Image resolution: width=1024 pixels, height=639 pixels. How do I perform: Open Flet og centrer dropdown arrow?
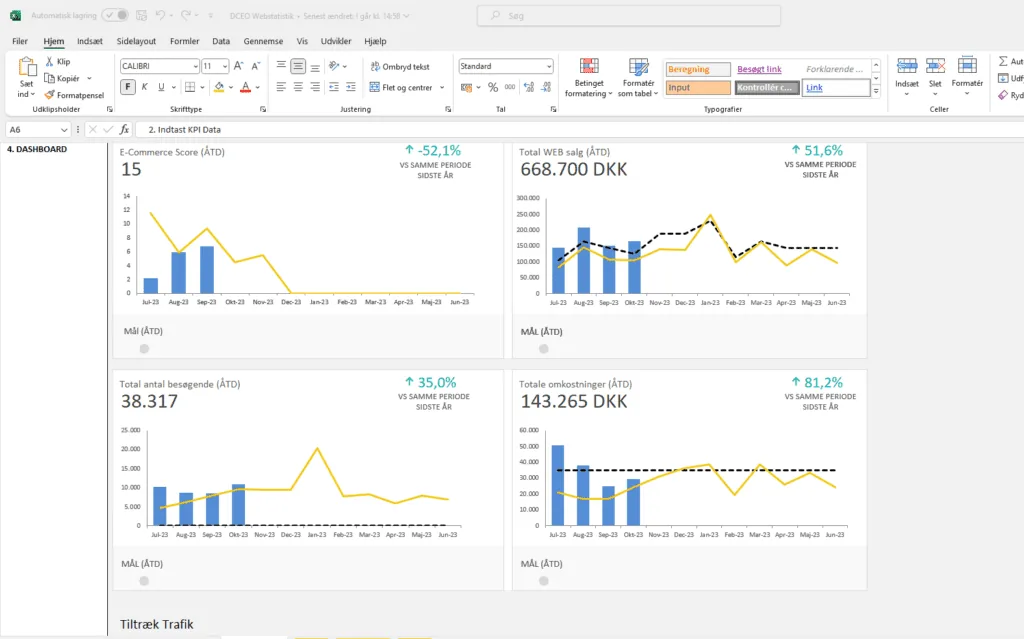(442, 87)
